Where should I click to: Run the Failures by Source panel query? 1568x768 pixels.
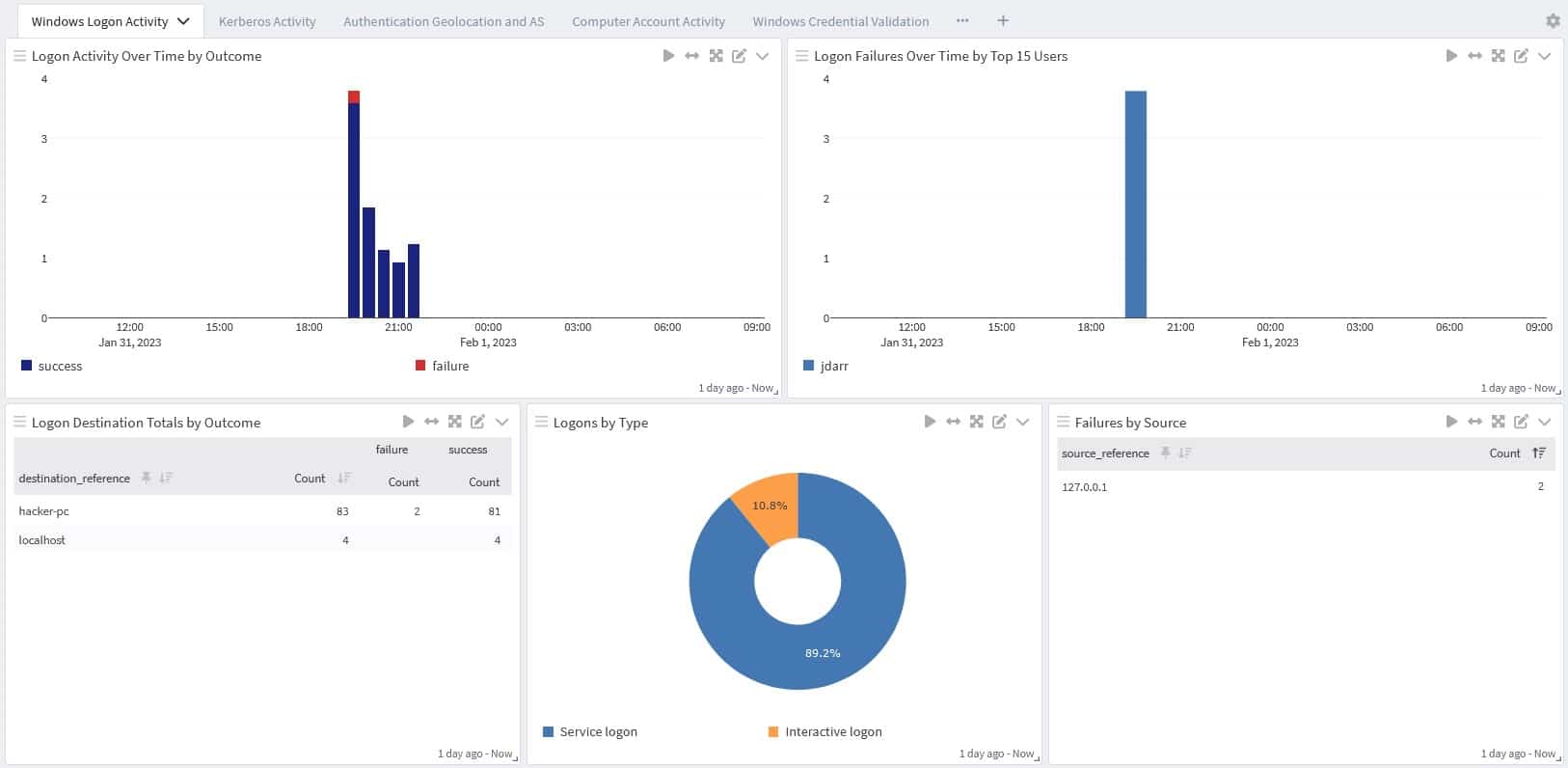tap(1451, 422)
